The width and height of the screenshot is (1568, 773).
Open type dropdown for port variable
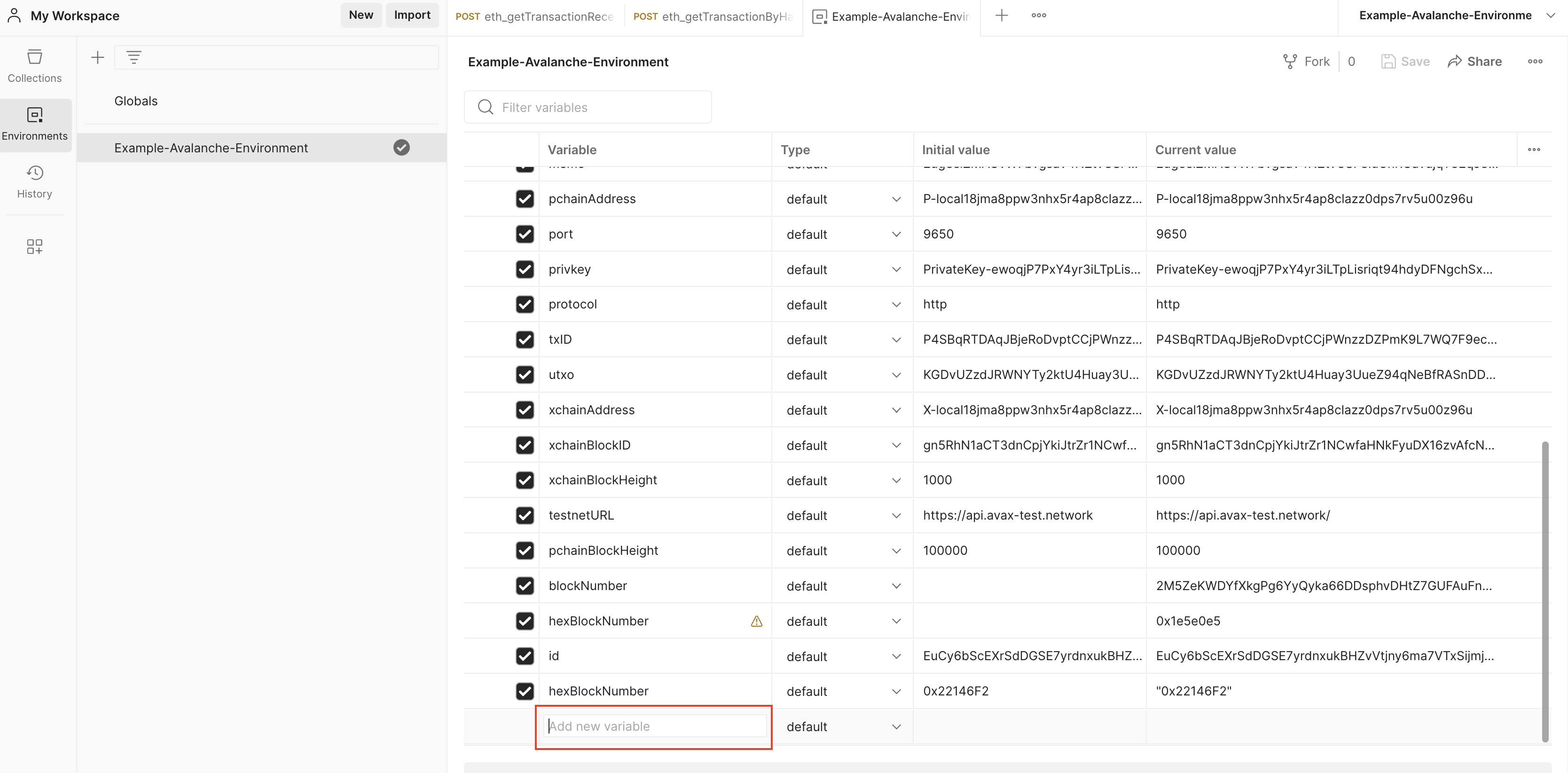895,235
